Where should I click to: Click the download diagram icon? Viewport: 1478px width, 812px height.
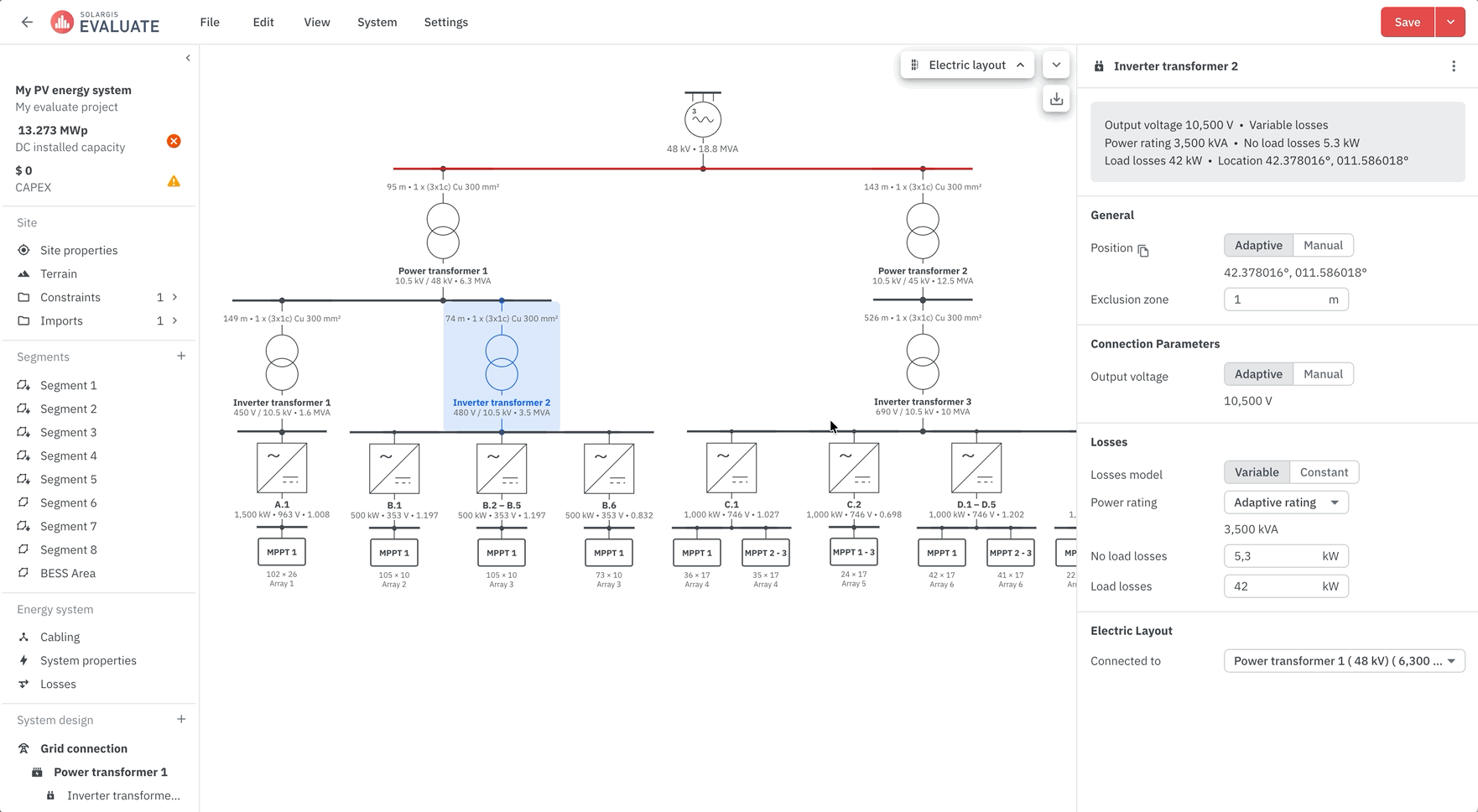coord(1056,99)
